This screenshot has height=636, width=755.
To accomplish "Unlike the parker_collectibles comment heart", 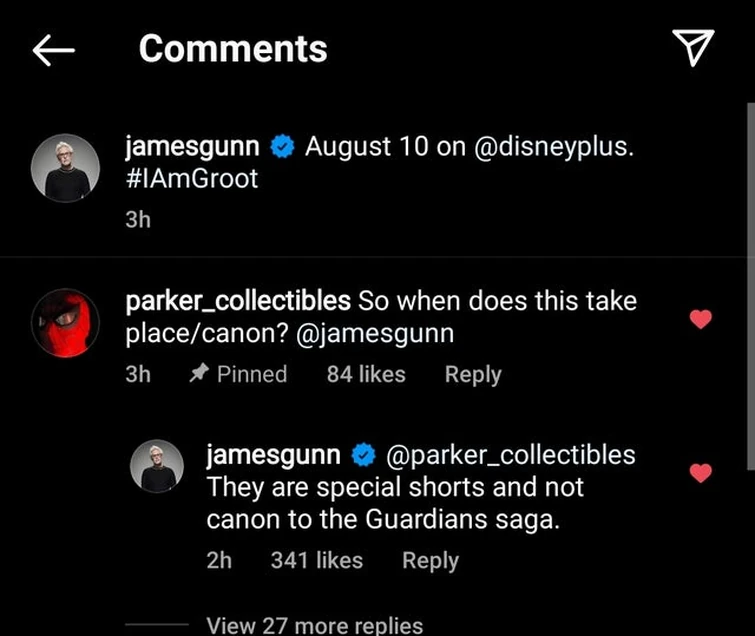I will click(x=701, y=320).
